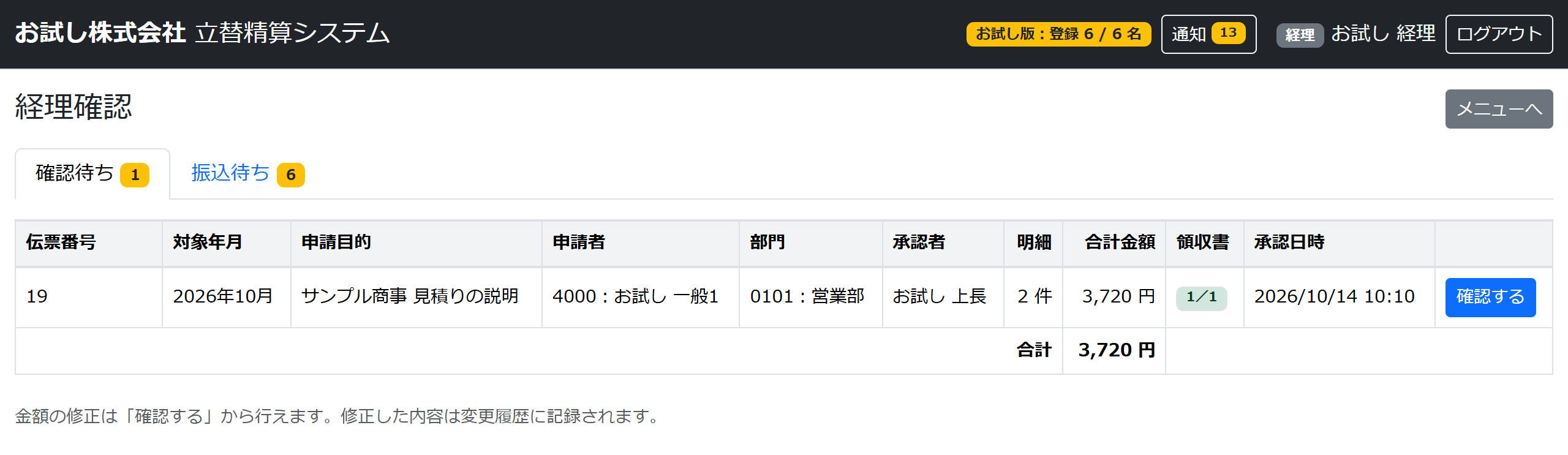Click the お試し株式会社 立替精算システム title
The image size is (1568, 455).
click(x=202, y=33)
